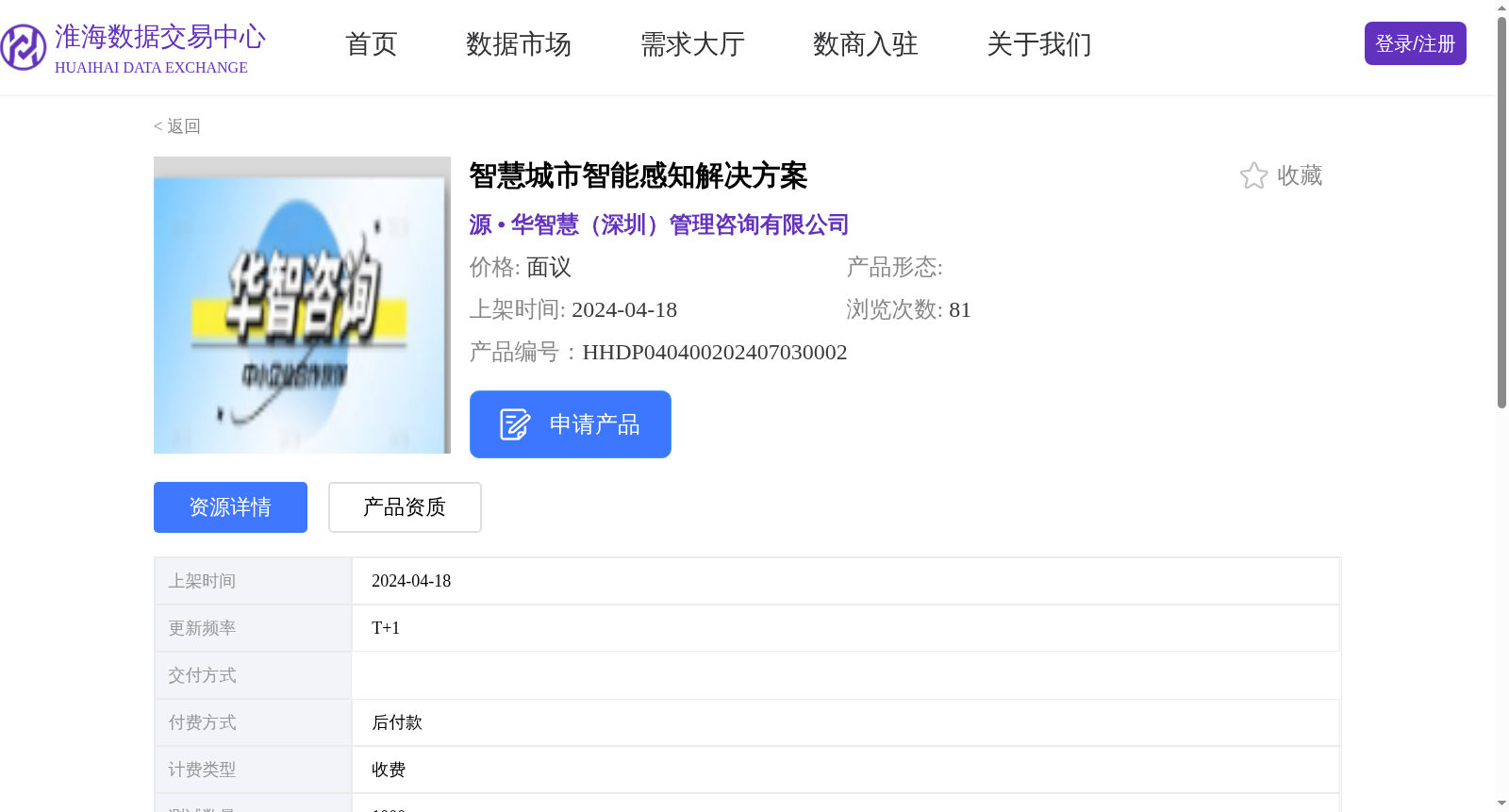This screenshot has height=812, width=1509.
Task: Click the < 返回 back link
Action: click(177, 126)
